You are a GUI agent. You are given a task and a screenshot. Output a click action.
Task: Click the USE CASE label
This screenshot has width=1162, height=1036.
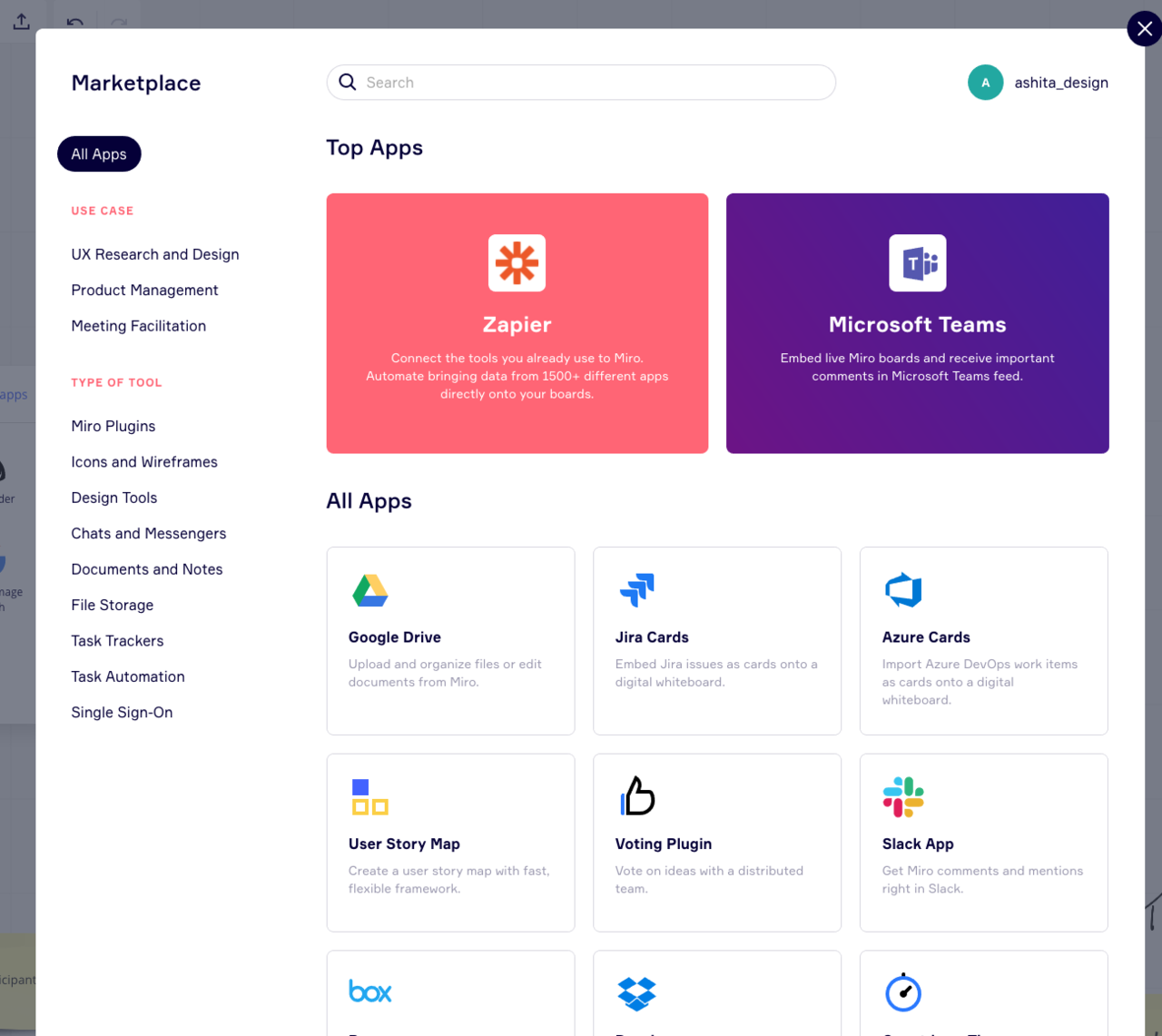[103, 211]
